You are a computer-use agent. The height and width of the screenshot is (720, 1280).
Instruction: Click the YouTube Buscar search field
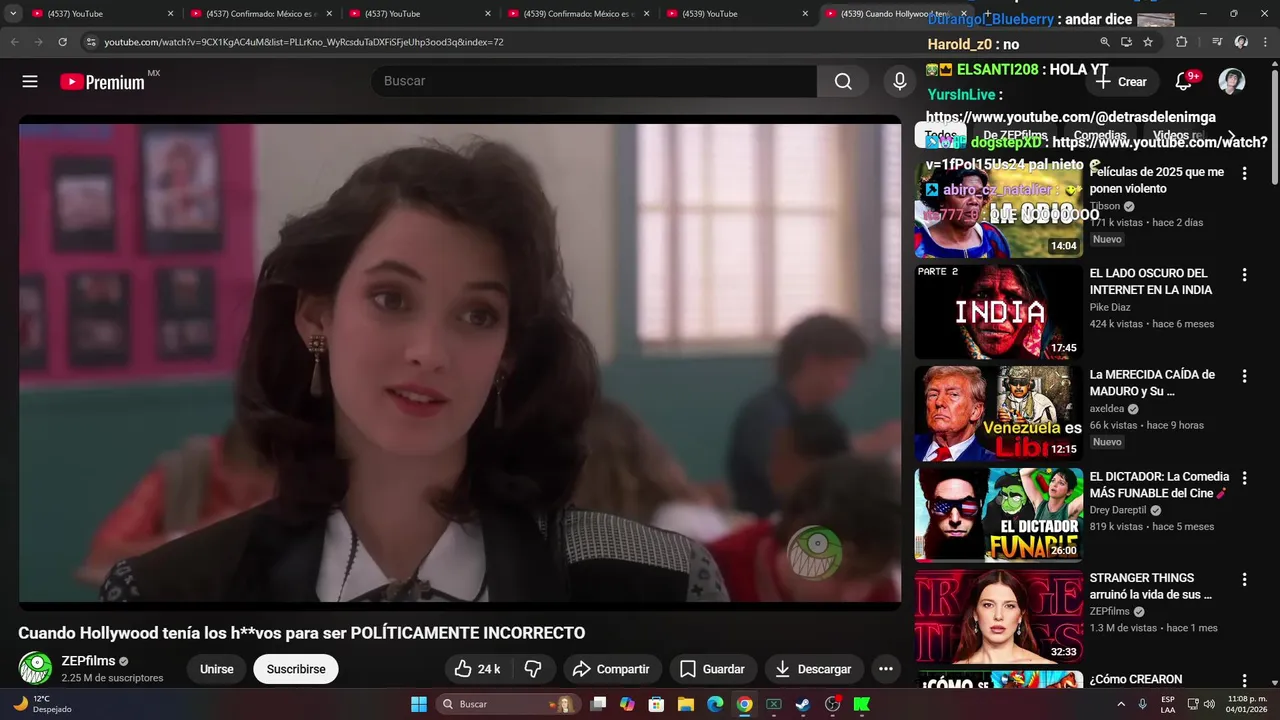click(x=594, y=81)
